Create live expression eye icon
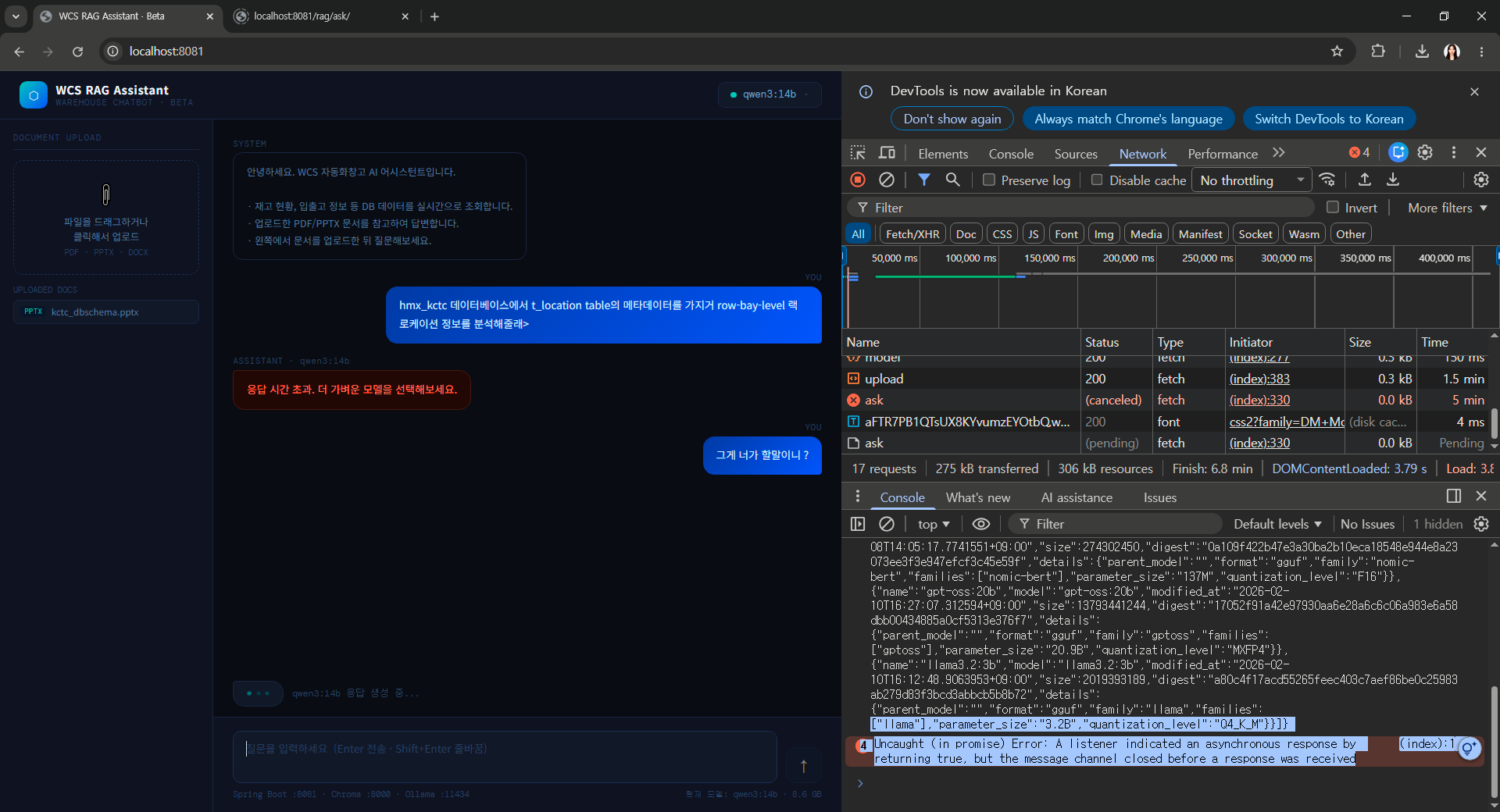 (981, 524)
